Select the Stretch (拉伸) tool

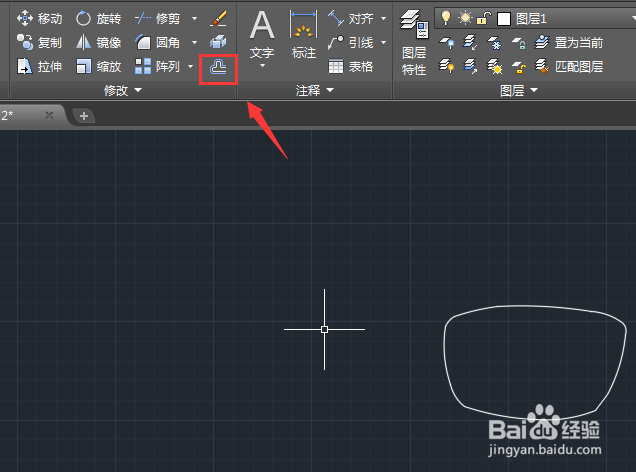pos(39,66)
